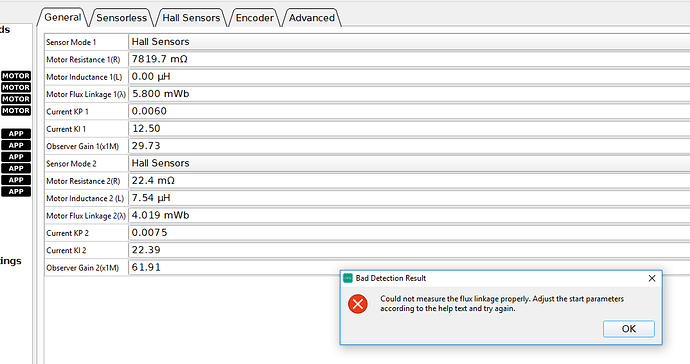Click the Bad Detection Result title icon
This screenshot has width=690, height=364.
tap(348, 278)
